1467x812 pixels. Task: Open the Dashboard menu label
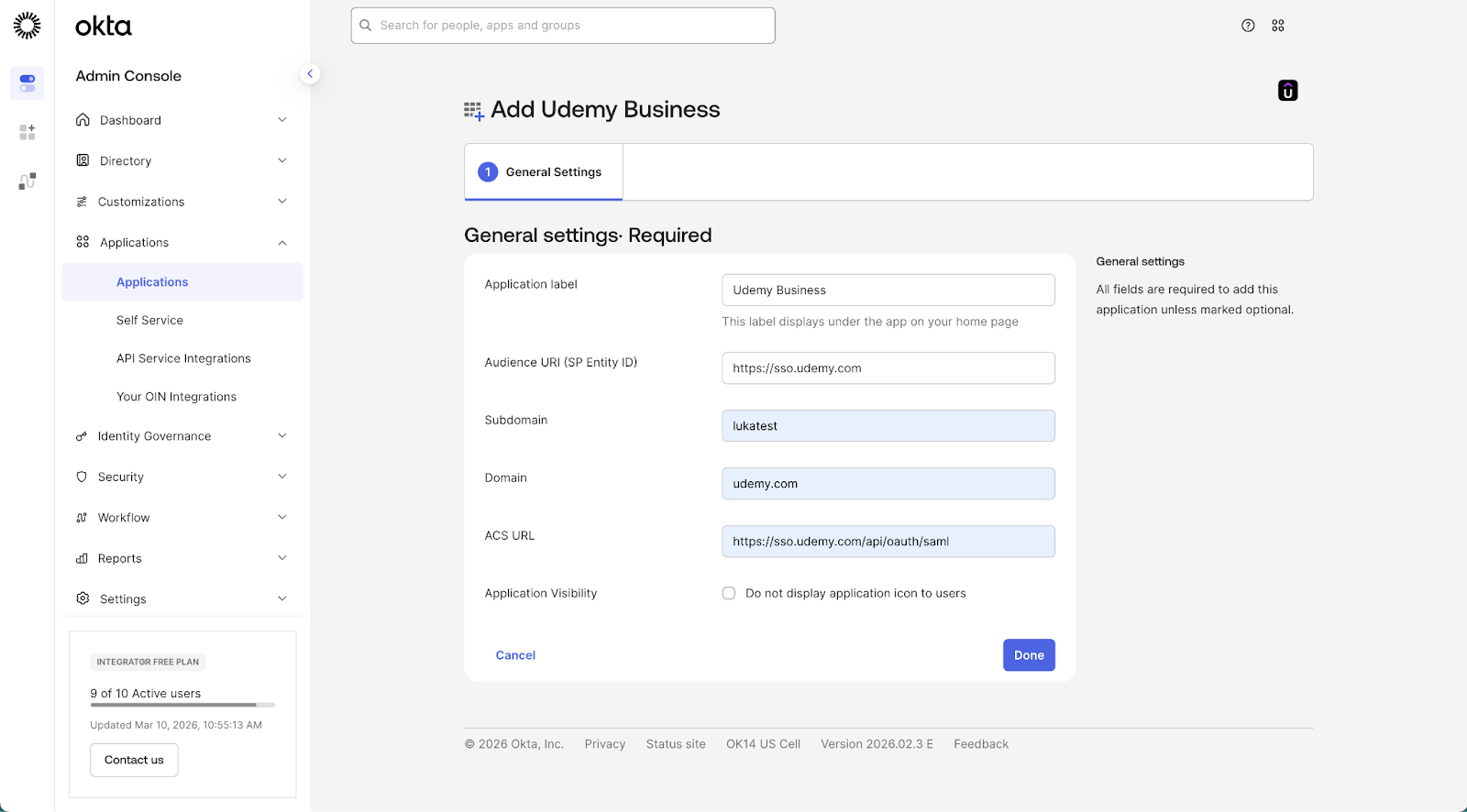[x=130, y=120]
